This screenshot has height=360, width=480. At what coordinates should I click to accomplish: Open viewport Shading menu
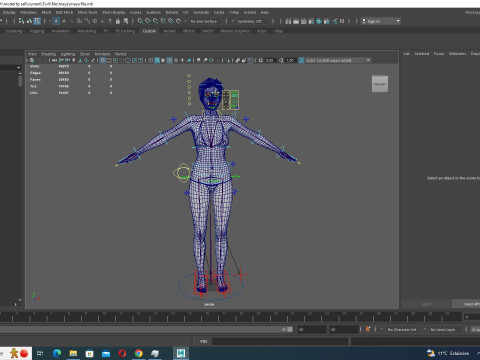(48, 54)
